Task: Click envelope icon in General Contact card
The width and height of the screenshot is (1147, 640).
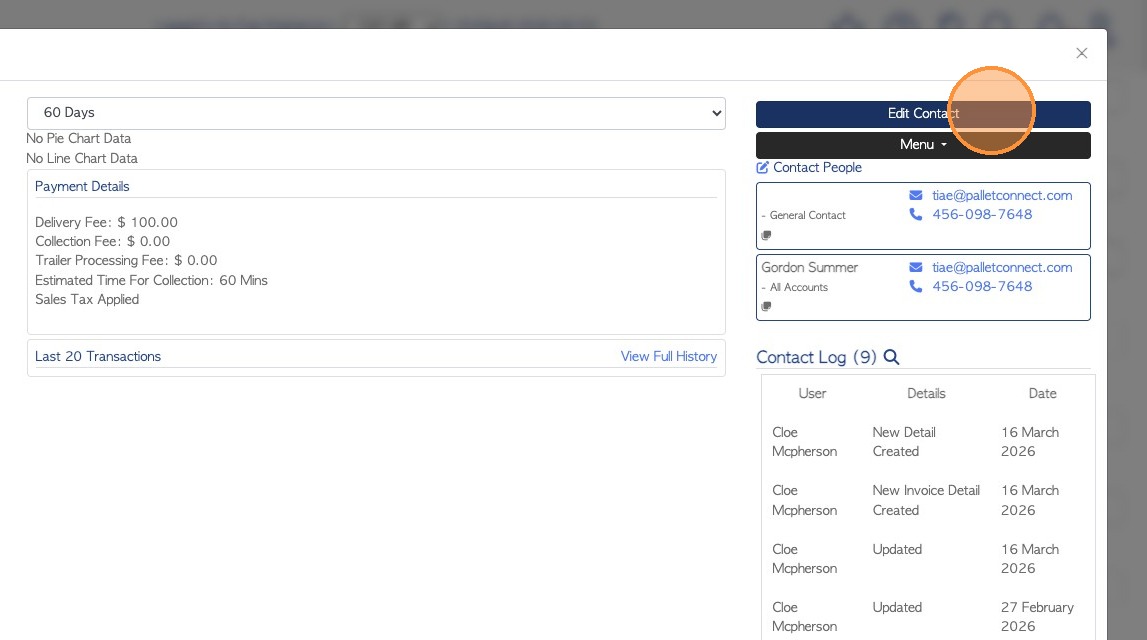Action: coord(915,195)
